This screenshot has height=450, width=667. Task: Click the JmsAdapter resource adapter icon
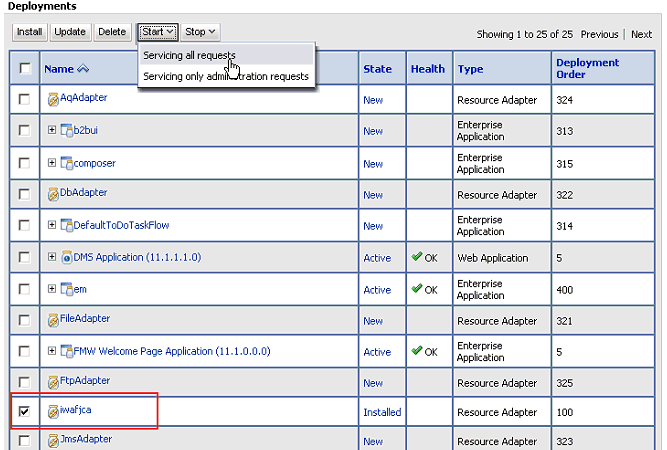[x=53, y=441]
